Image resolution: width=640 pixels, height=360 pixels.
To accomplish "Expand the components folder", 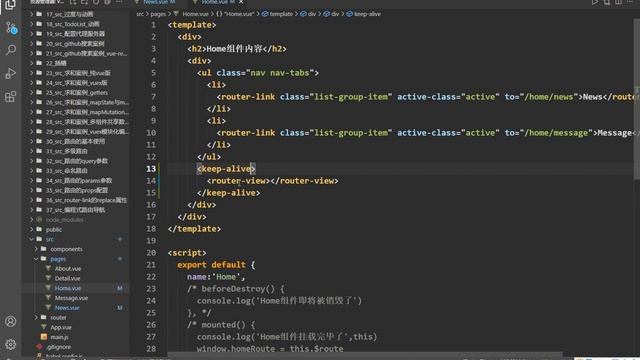I will pos(36,249).
